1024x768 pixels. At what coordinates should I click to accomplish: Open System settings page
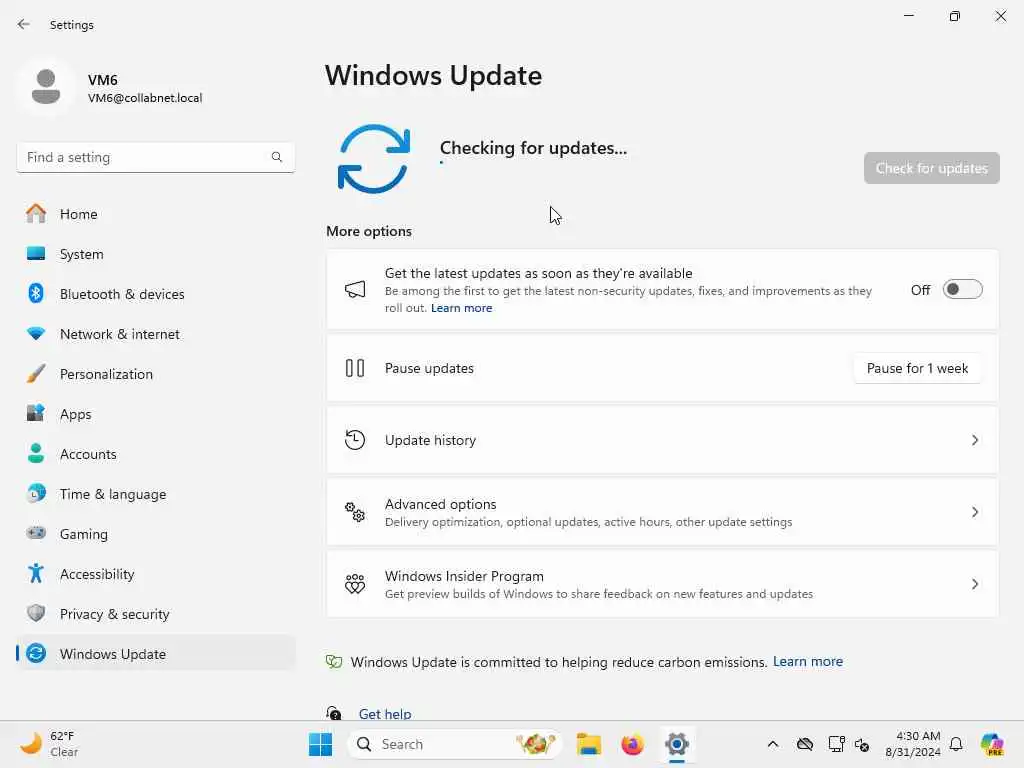click(155, 254)
